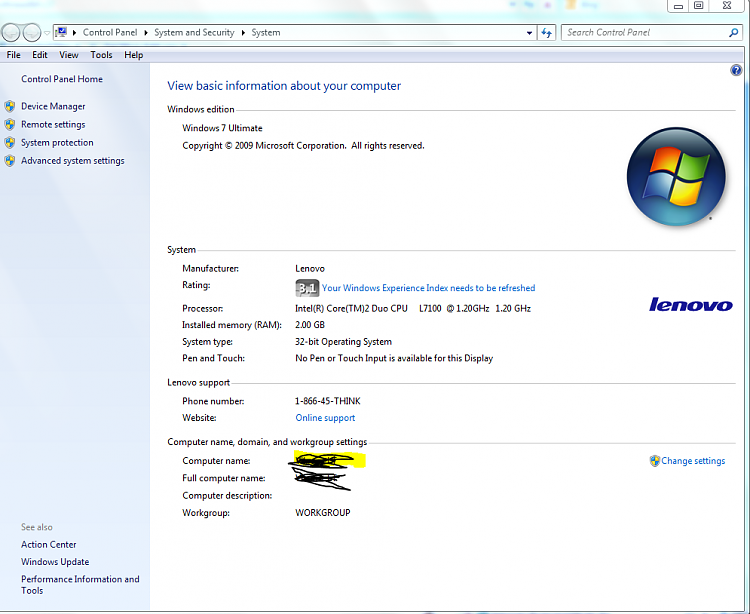Open the address bar history dropdown
The image size is (750, 614).
[x=529, y=33]
